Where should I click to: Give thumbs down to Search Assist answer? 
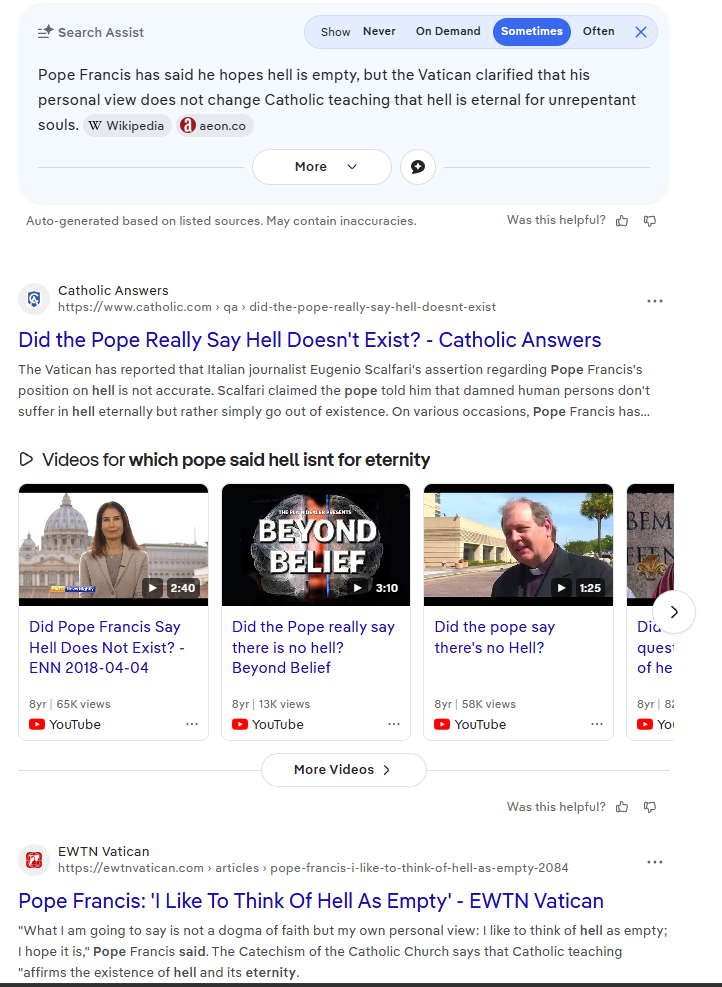650,221
